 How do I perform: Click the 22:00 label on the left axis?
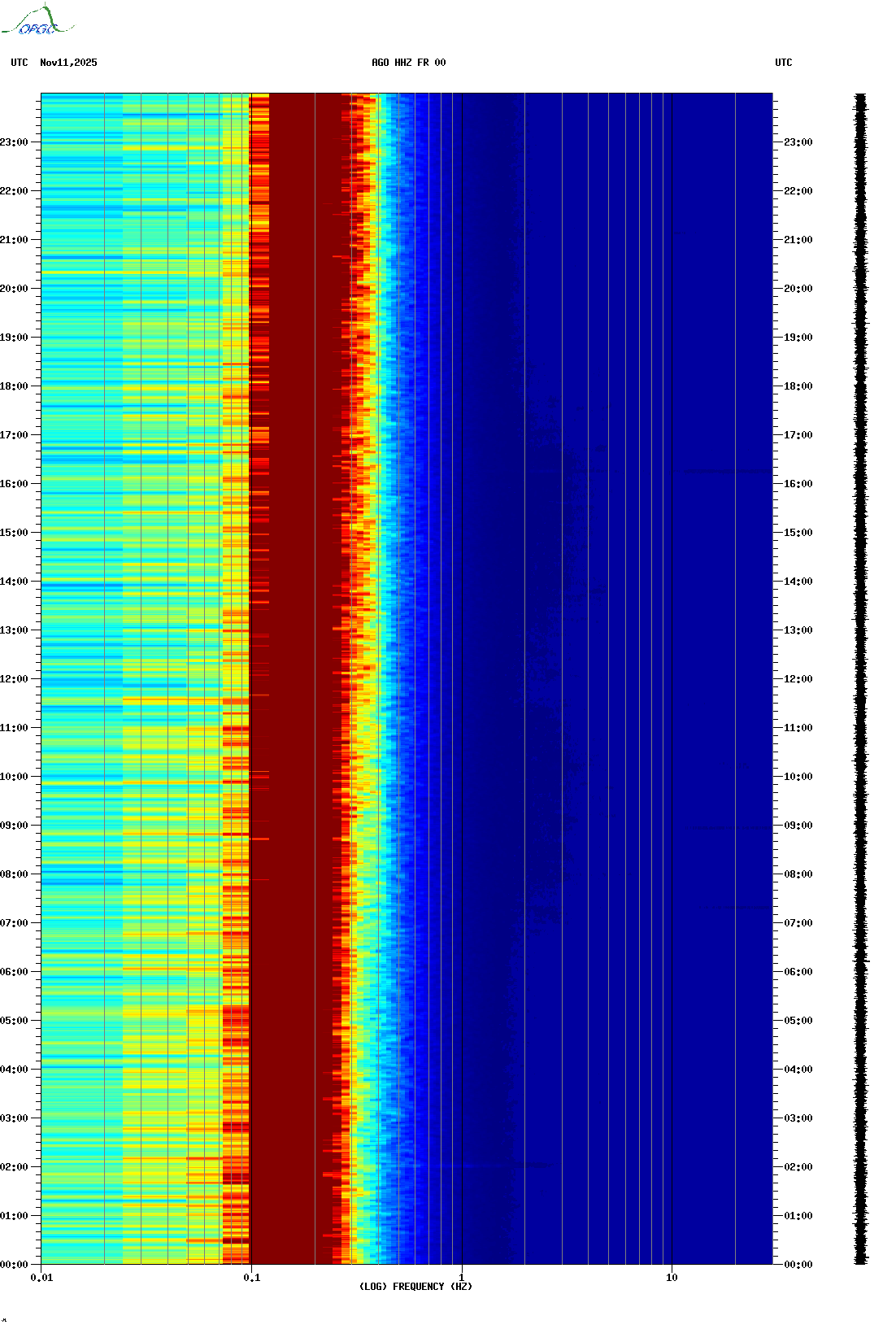pos(14,191)
